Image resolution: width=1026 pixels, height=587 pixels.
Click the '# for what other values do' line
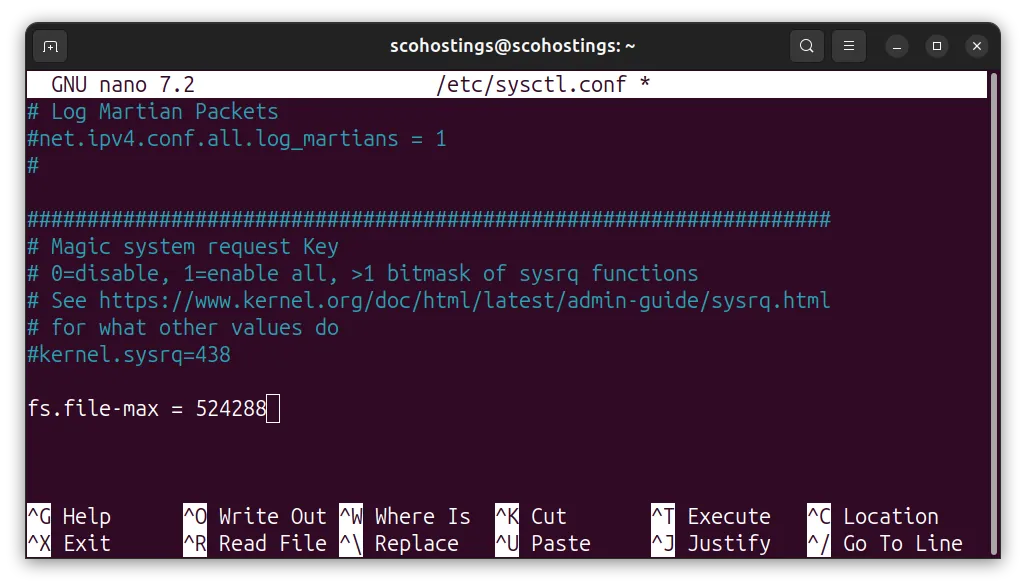pyautogui.click(x=183, y=328)
